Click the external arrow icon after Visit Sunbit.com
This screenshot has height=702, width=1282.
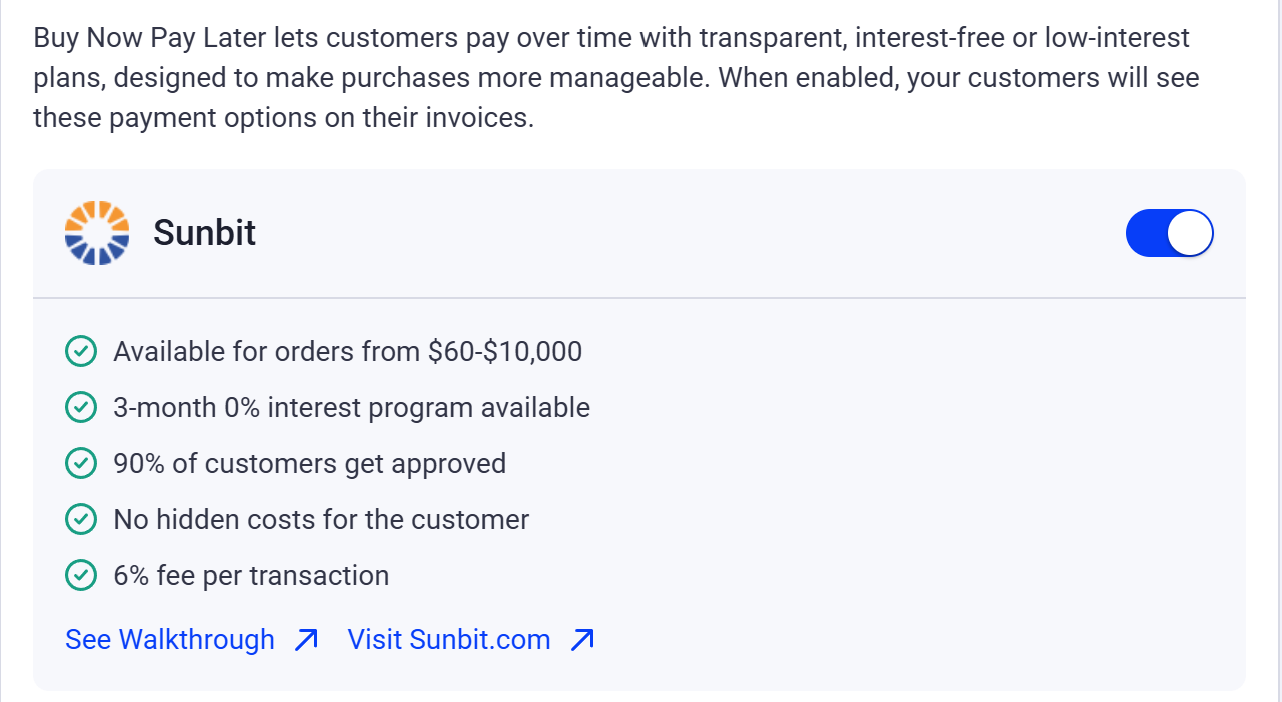click(582, 640)
